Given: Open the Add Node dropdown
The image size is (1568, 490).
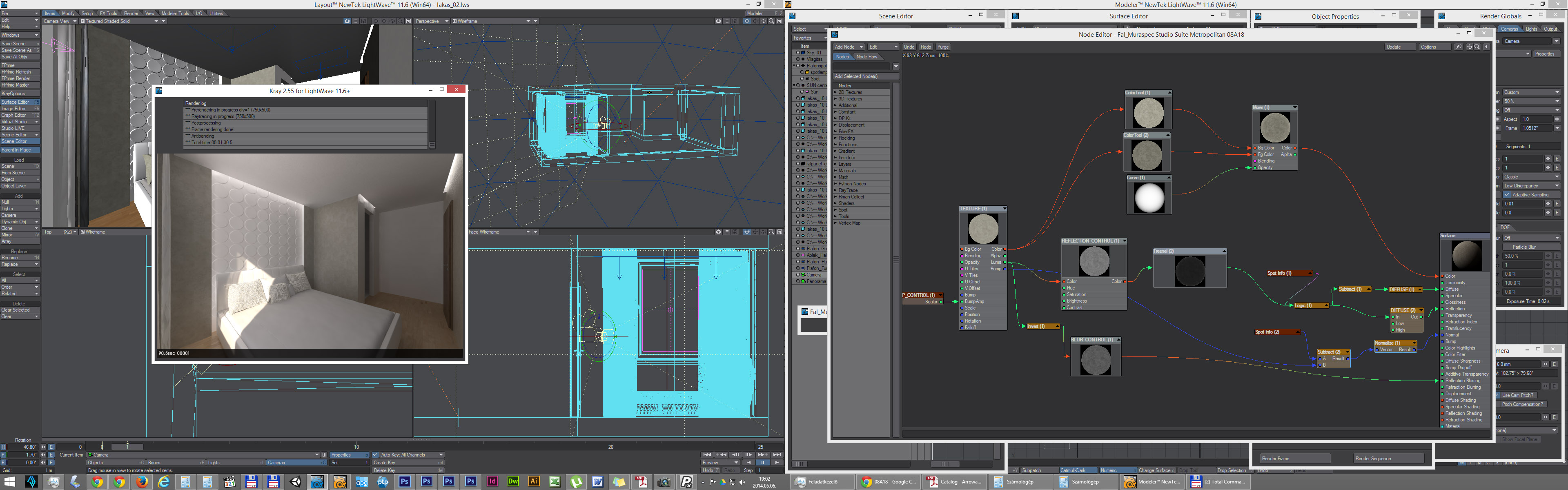Looking at the screenshot, I should point(849,47).
